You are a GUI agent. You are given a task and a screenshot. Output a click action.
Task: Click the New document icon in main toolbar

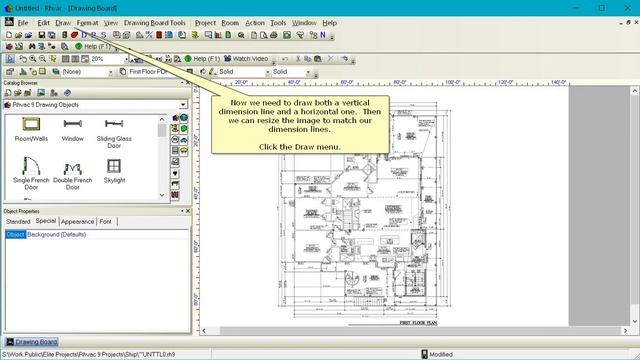[9, 35]
